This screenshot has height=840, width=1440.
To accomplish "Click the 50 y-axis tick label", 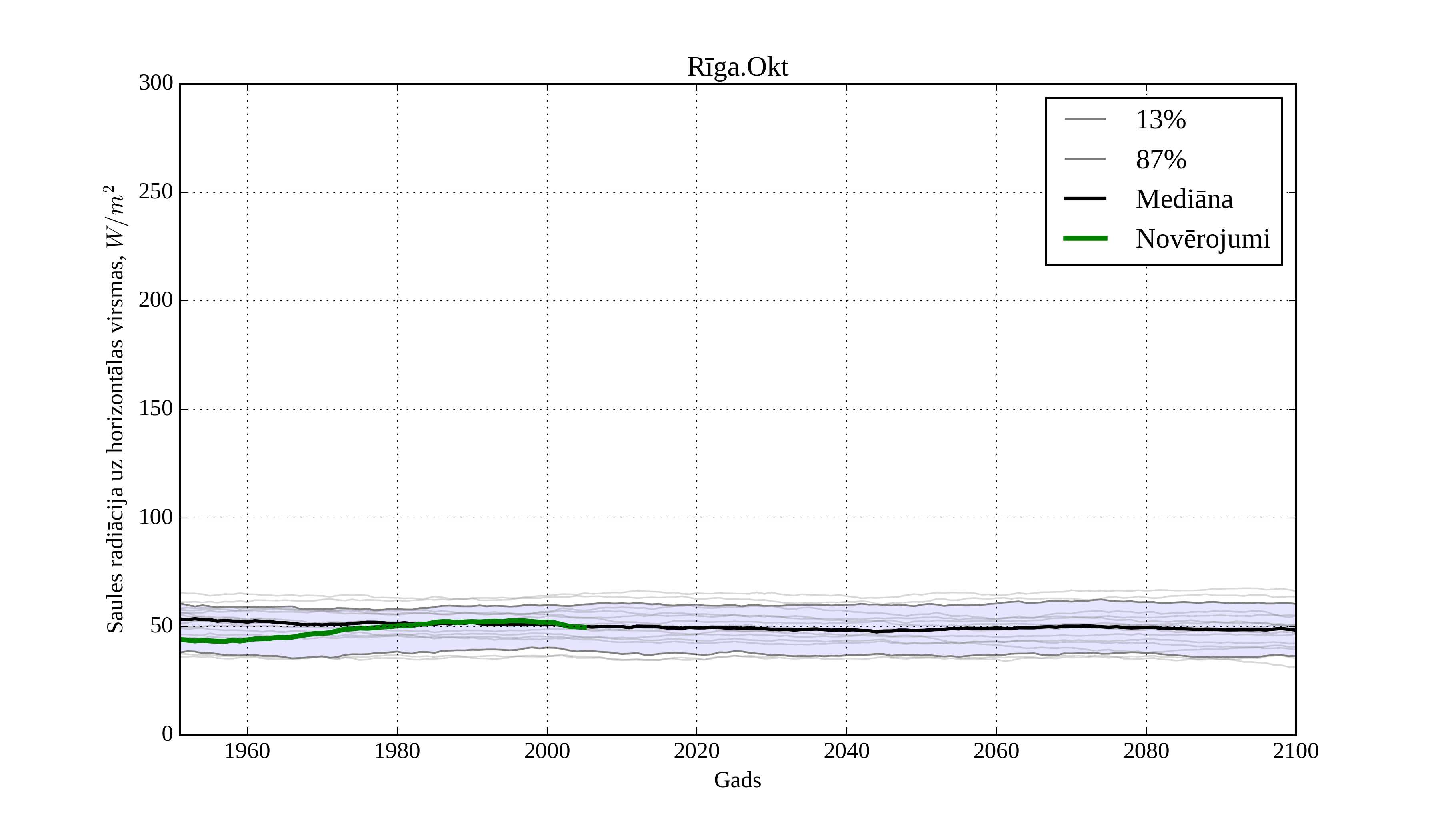I will click(x=161, y=626).
